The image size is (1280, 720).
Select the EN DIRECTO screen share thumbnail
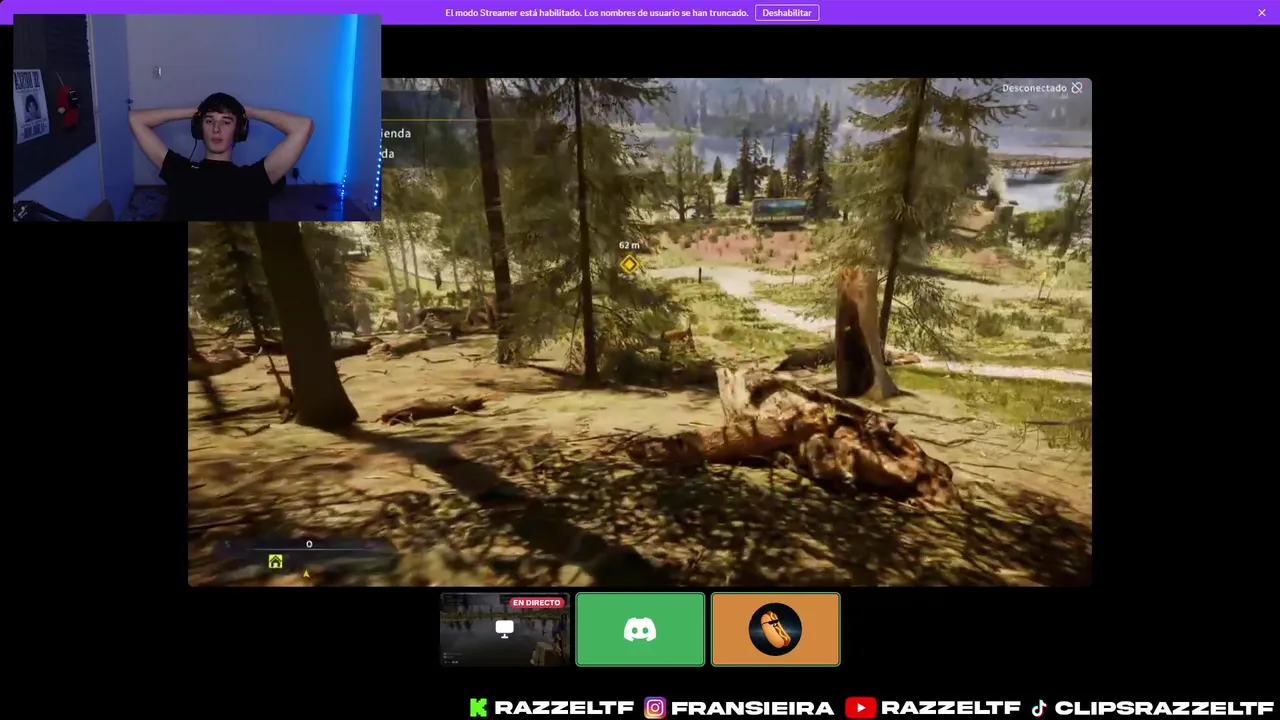click(x=505, y=629)
